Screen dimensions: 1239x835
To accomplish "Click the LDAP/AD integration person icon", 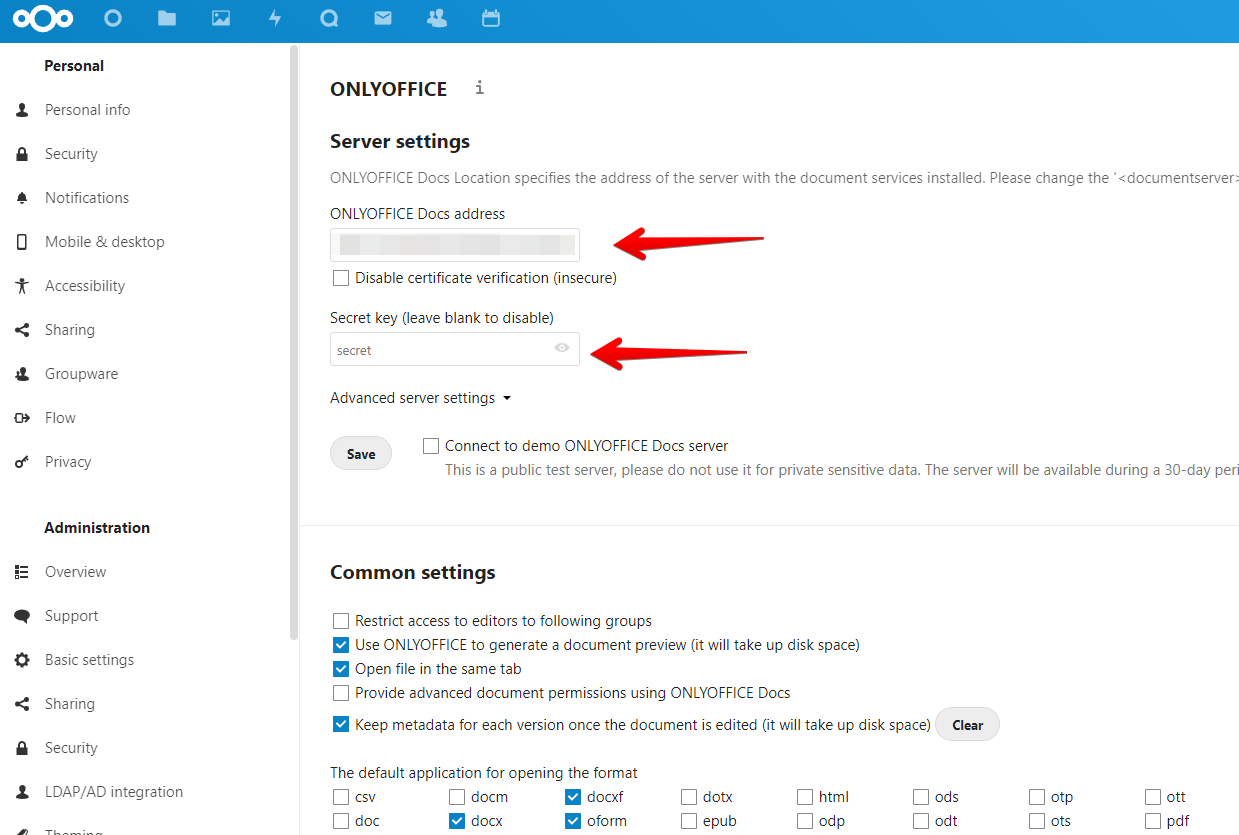I will pos(22,792).
